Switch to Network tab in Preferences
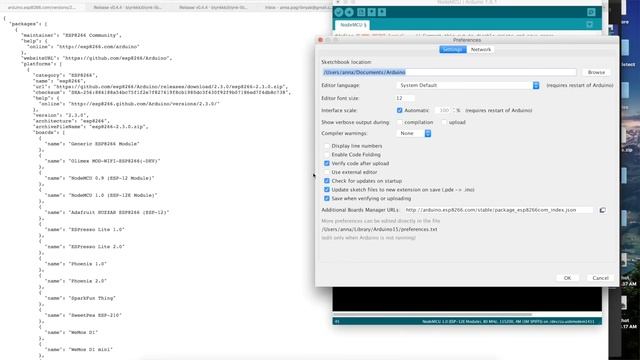640x360 pixels. click(x=481, y=49)
